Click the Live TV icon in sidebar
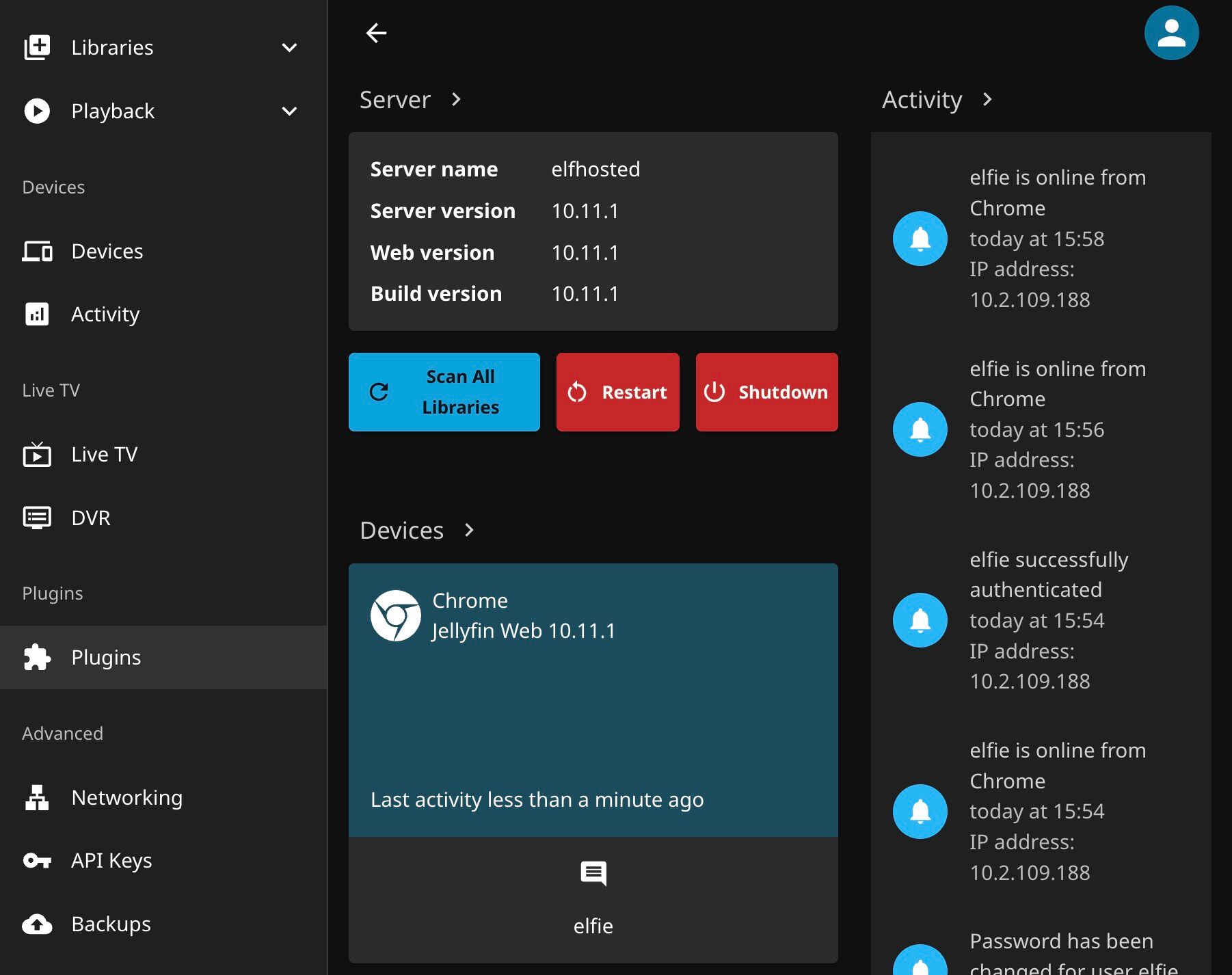Screen dimensions: 1232x975 click(x=37, y=454)
